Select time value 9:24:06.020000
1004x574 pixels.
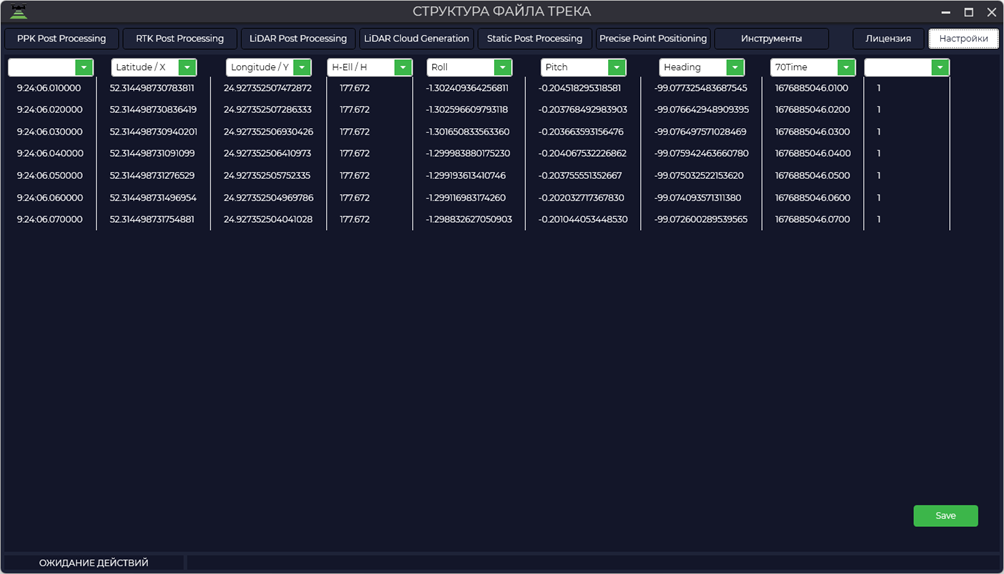tap(49, 110)
